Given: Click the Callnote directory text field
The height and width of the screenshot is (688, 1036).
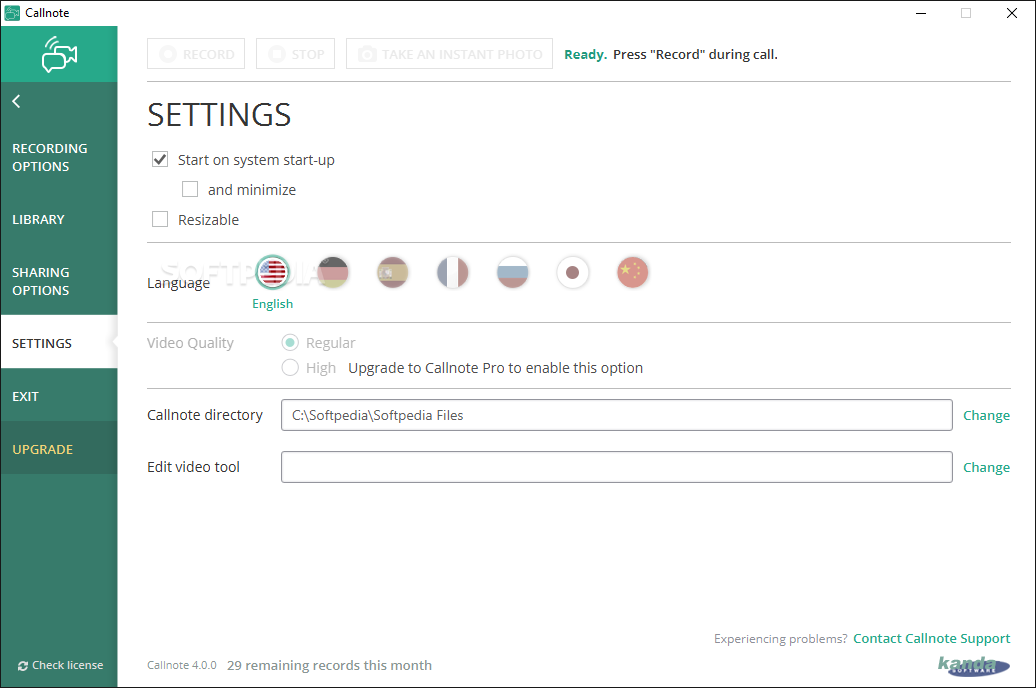Looking at the screenshot, I should [616, 415].
